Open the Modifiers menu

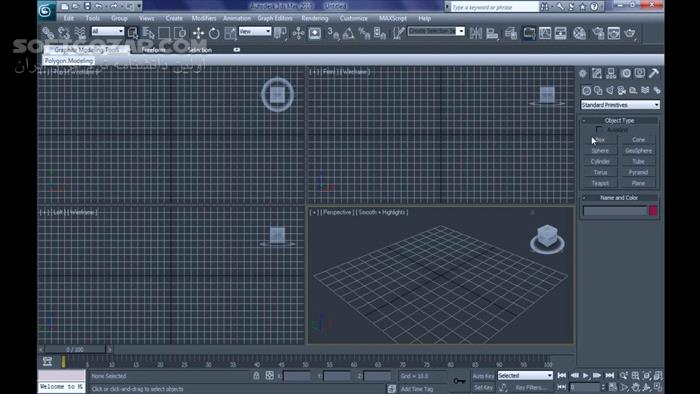(x=204, y=18)
